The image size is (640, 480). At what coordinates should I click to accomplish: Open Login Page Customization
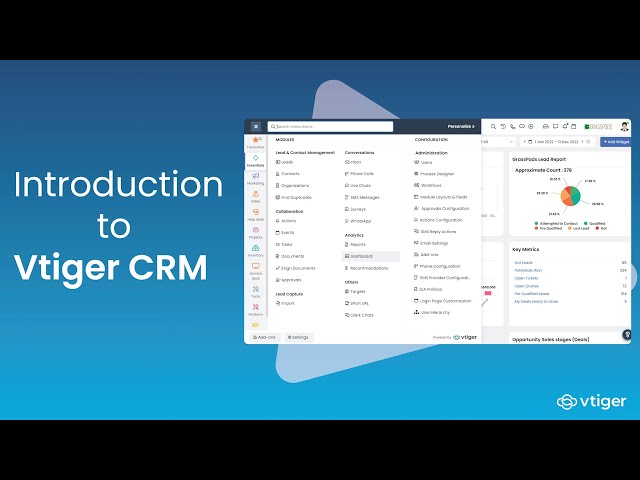point(443,301)
